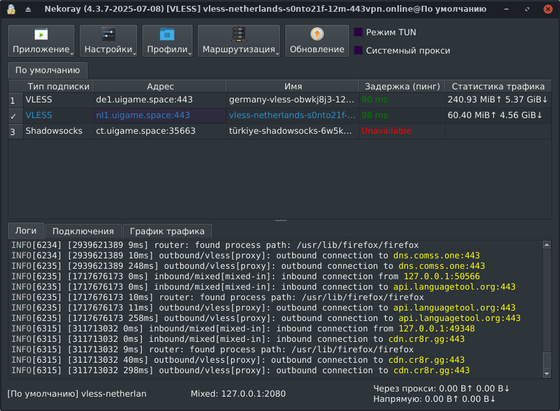Click the Обновление arrow icon

click(x=317, y=34)
